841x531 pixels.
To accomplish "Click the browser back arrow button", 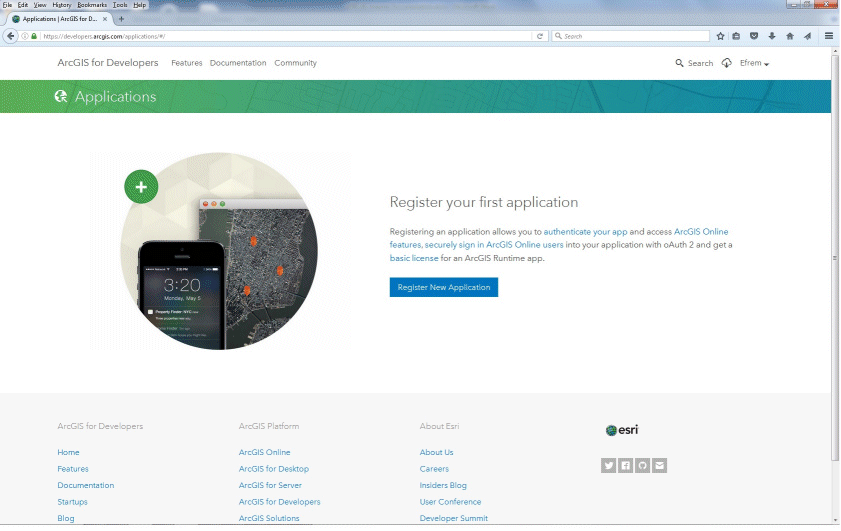I will click(x=10, y=36).
